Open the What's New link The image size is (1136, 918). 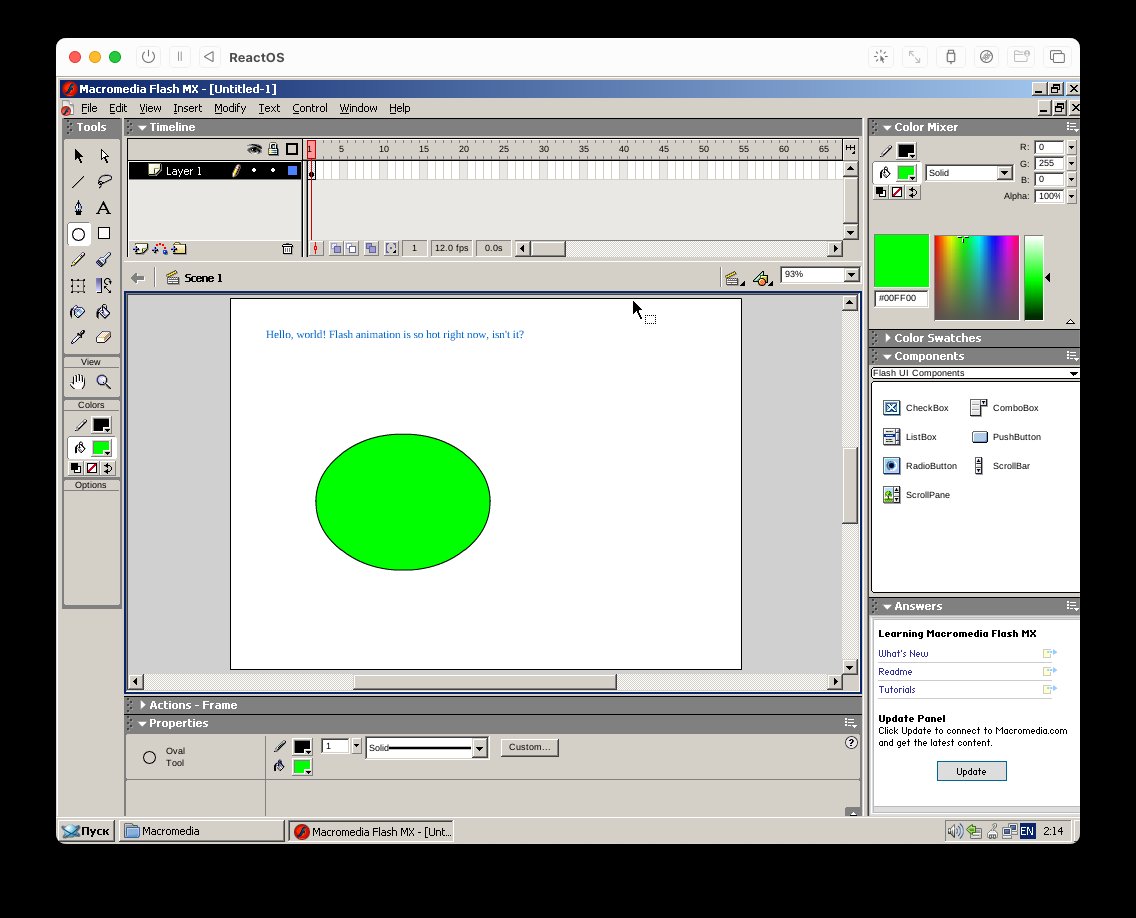click(903, 654)
